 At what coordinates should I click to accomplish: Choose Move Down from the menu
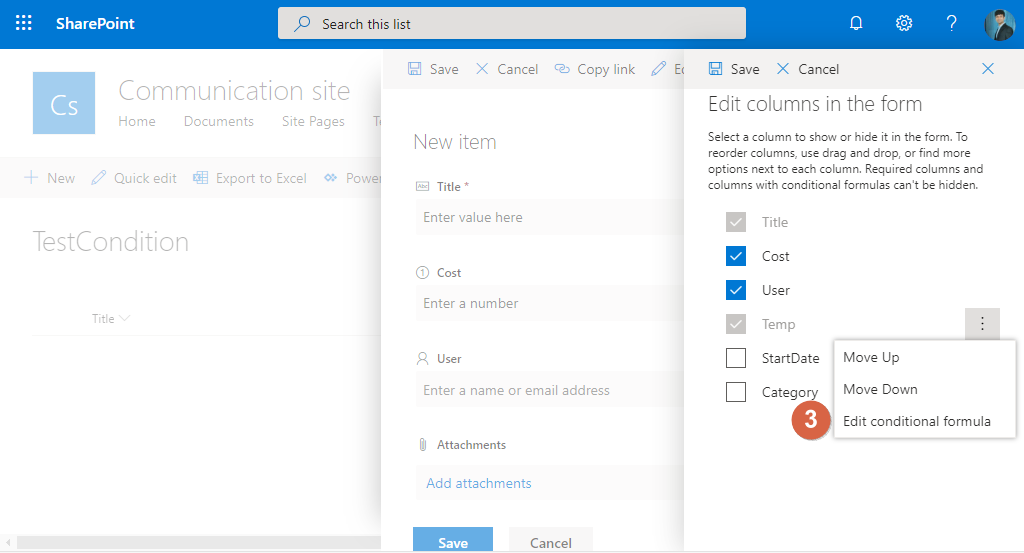pos(880,389)
